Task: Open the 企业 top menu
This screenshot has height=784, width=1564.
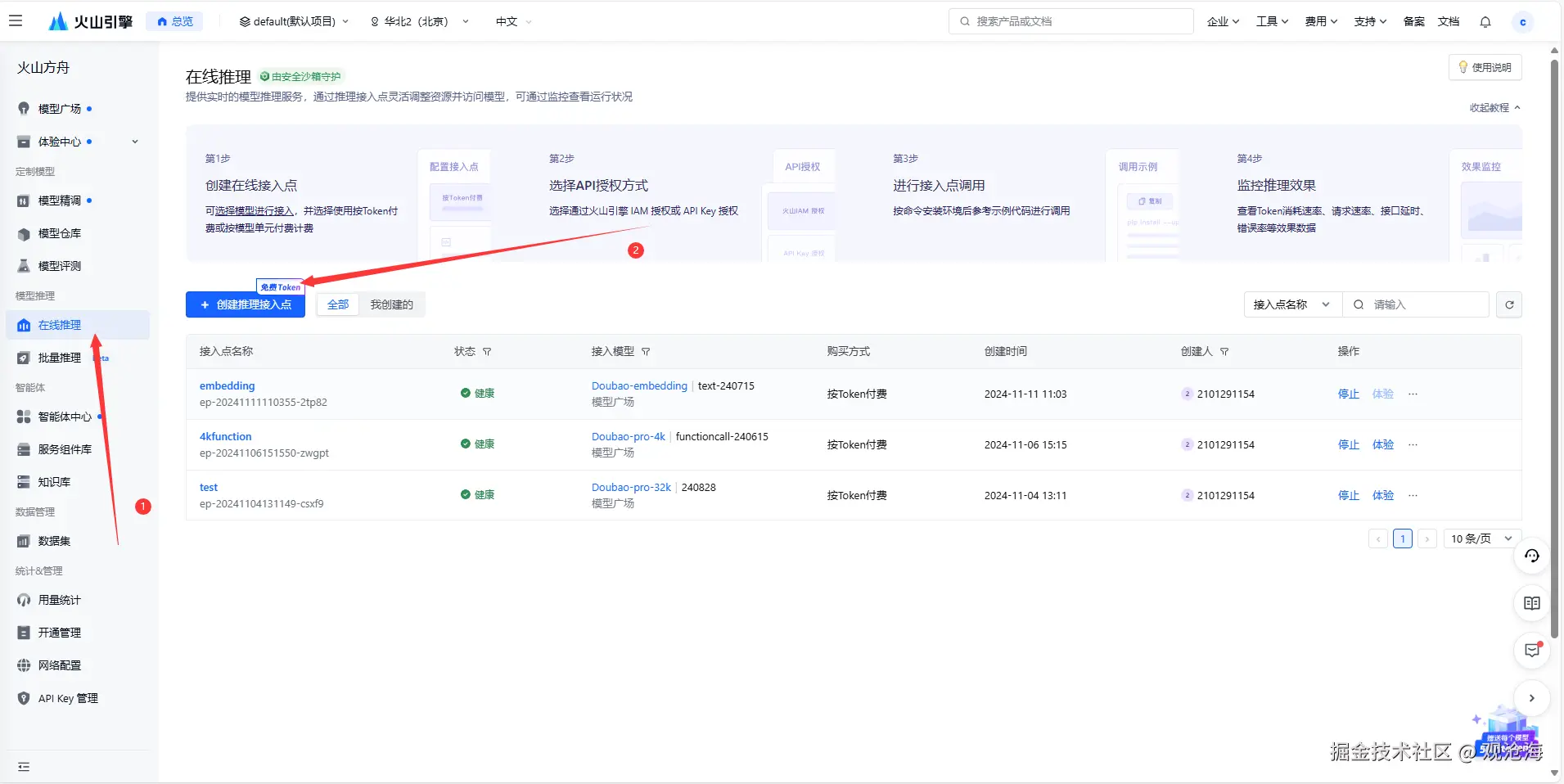Action: click(x=1223, y=22)
